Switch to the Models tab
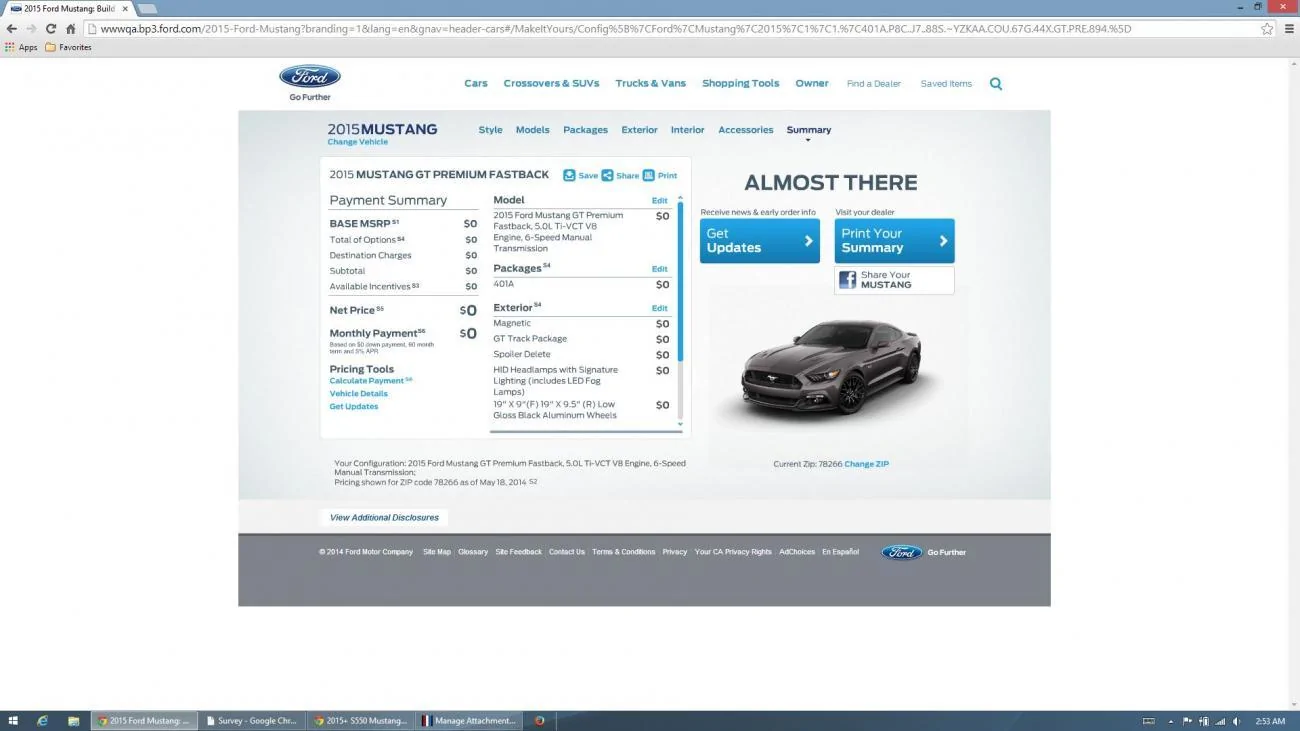 coord(533,130)
